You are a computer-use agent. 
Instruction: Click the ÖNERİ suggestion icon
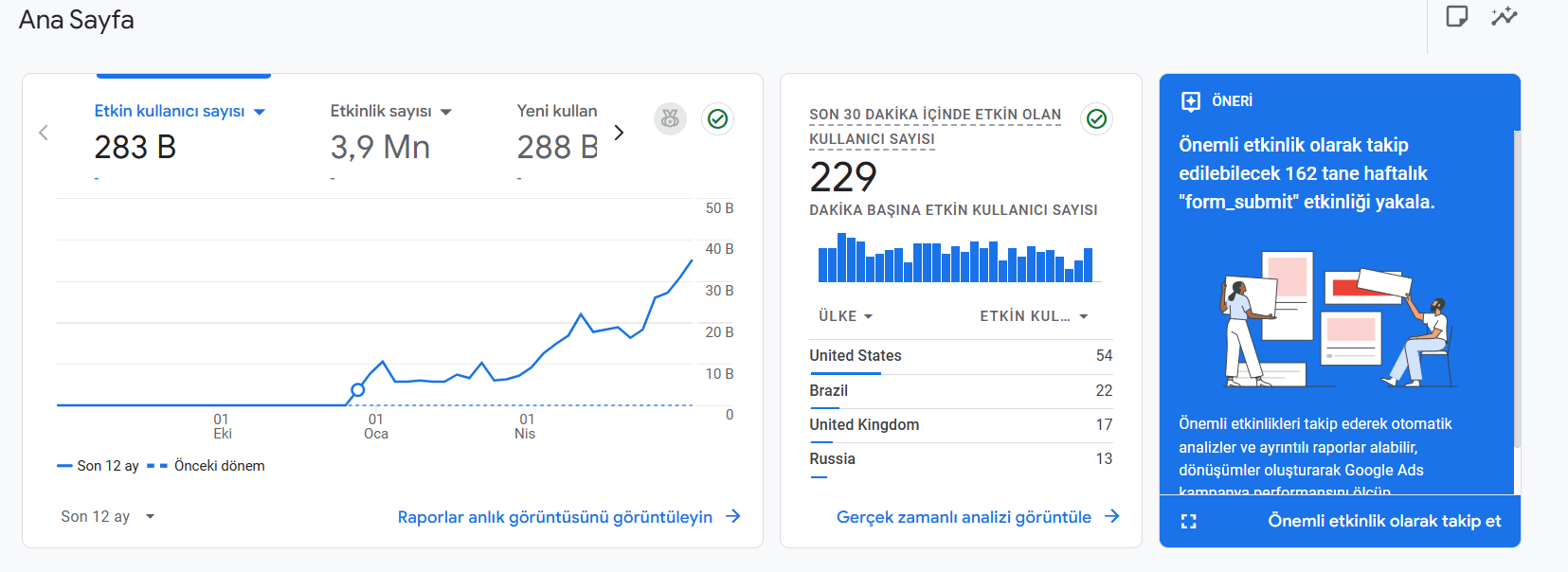pos(1191,101)
